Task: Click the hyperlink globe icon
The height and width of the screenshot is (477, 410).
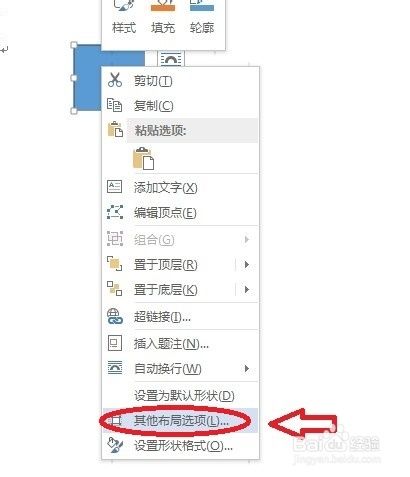Action: [115, 316]
